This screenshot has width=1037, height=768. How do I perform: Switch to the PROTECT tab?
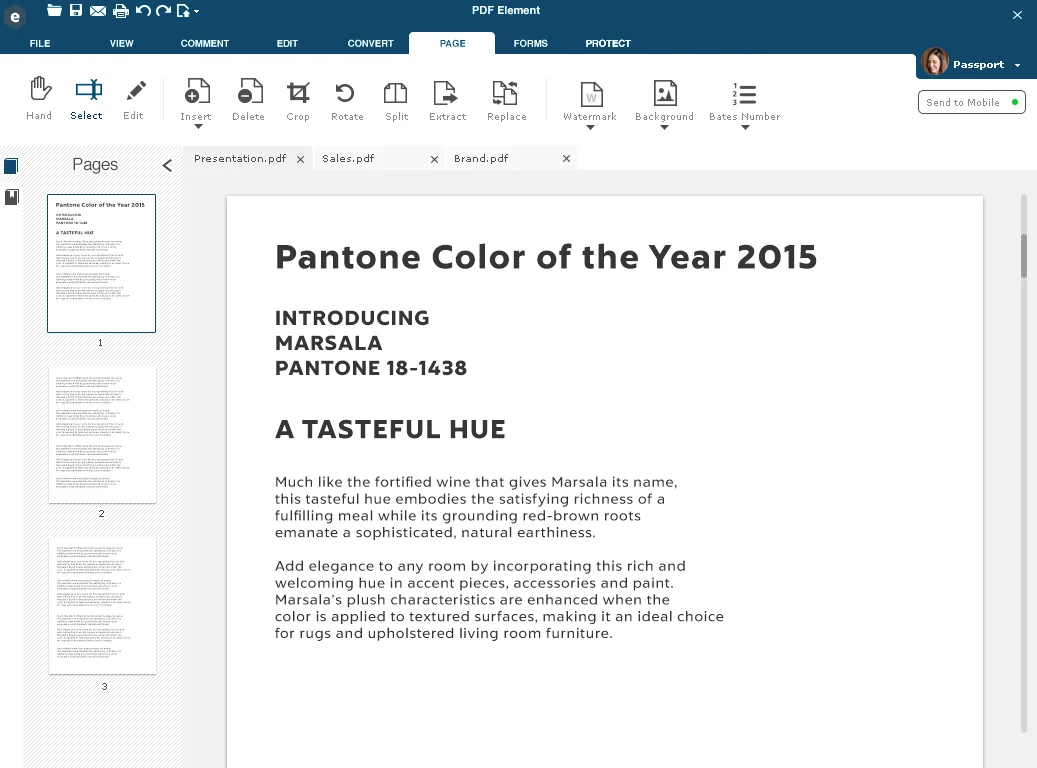[x=608, y=44]
